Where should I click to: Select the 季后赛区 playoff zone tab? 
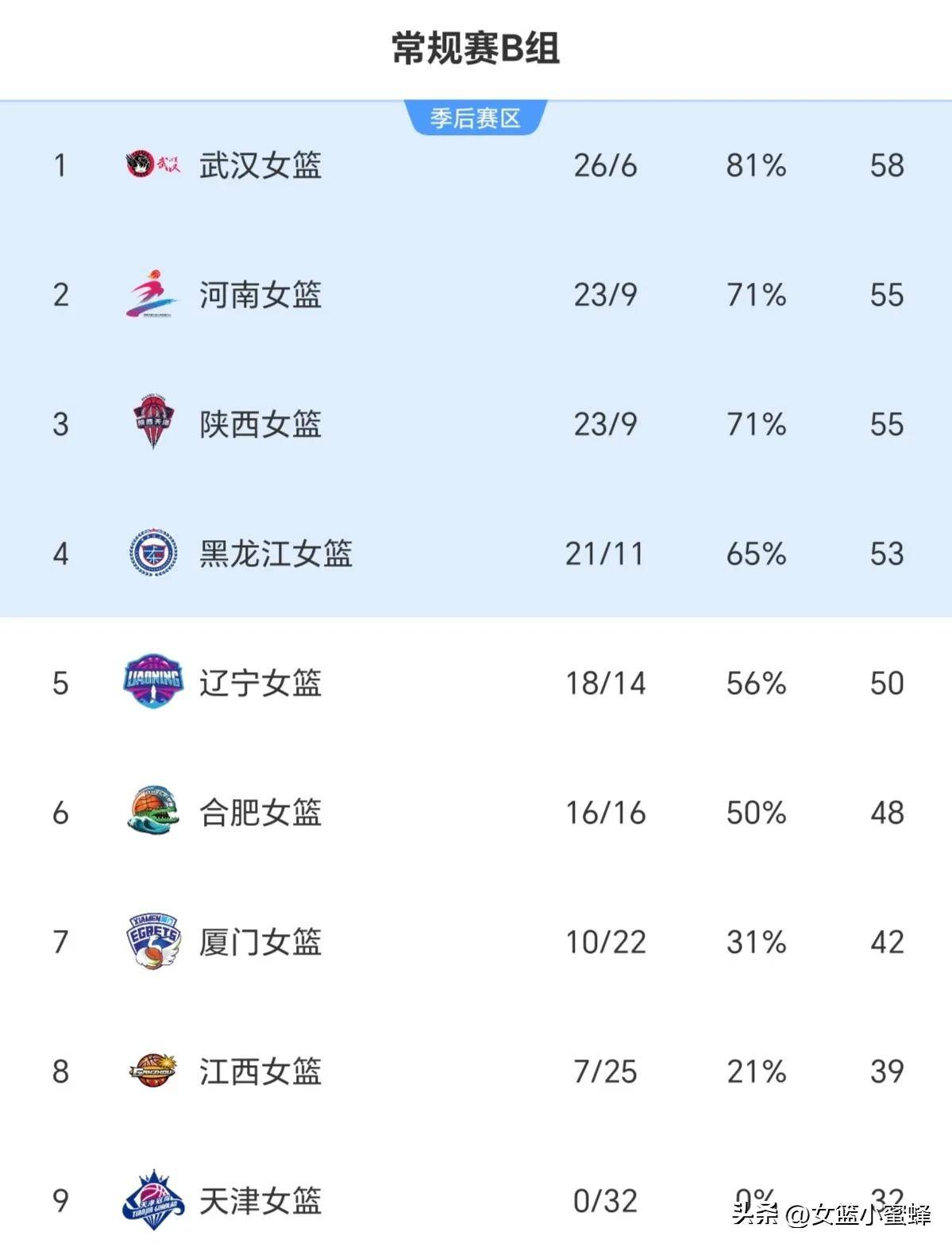pos(476,118)
